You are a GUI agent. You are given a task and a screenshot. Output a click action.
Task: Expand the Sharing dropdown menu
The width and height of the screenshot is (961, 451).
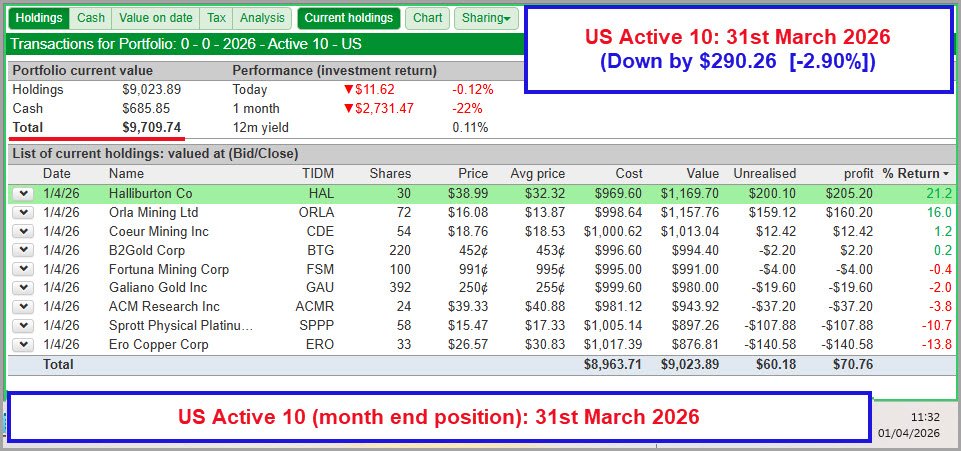pos(486,18)
